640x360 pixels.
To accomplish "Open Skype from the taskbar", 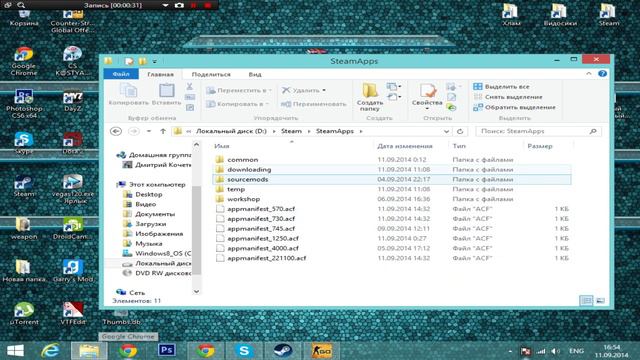I will 244,351.
